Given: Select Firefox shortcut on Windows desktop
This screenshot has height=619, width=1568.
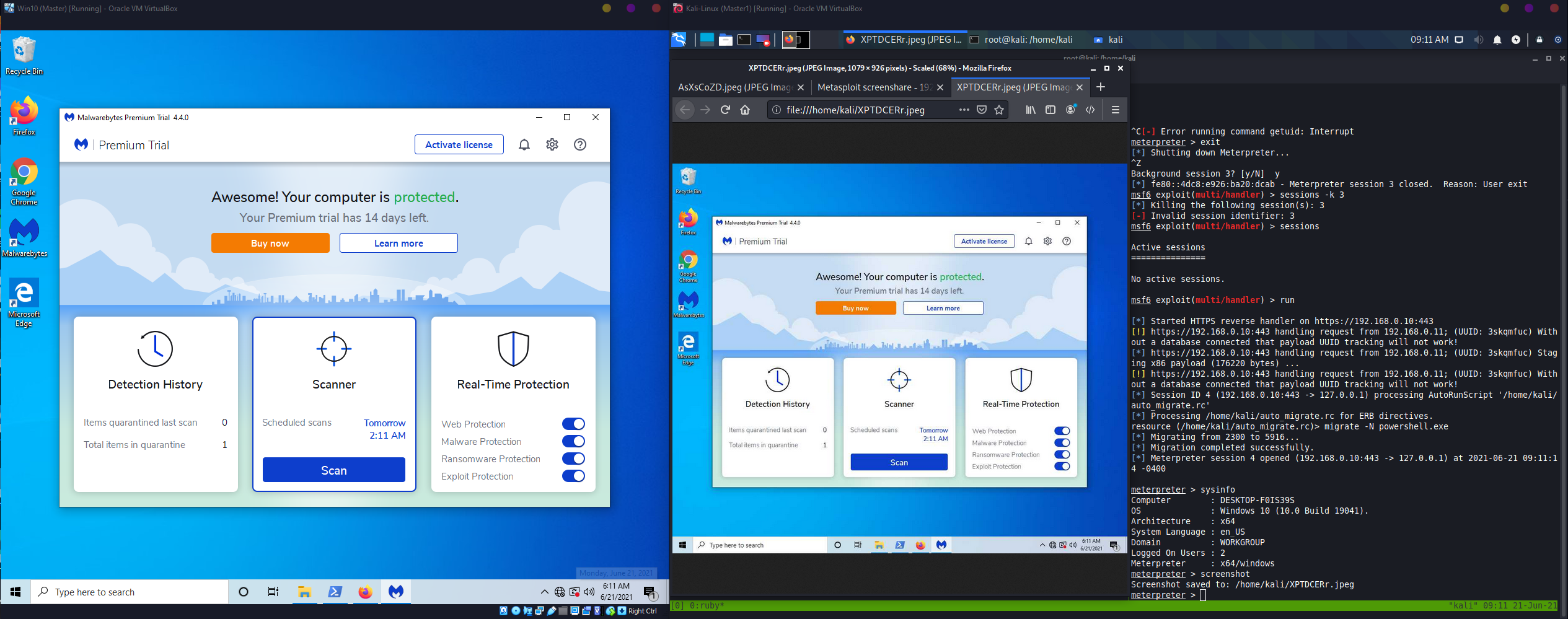Looking at the screenshot, I should [24, 116].
